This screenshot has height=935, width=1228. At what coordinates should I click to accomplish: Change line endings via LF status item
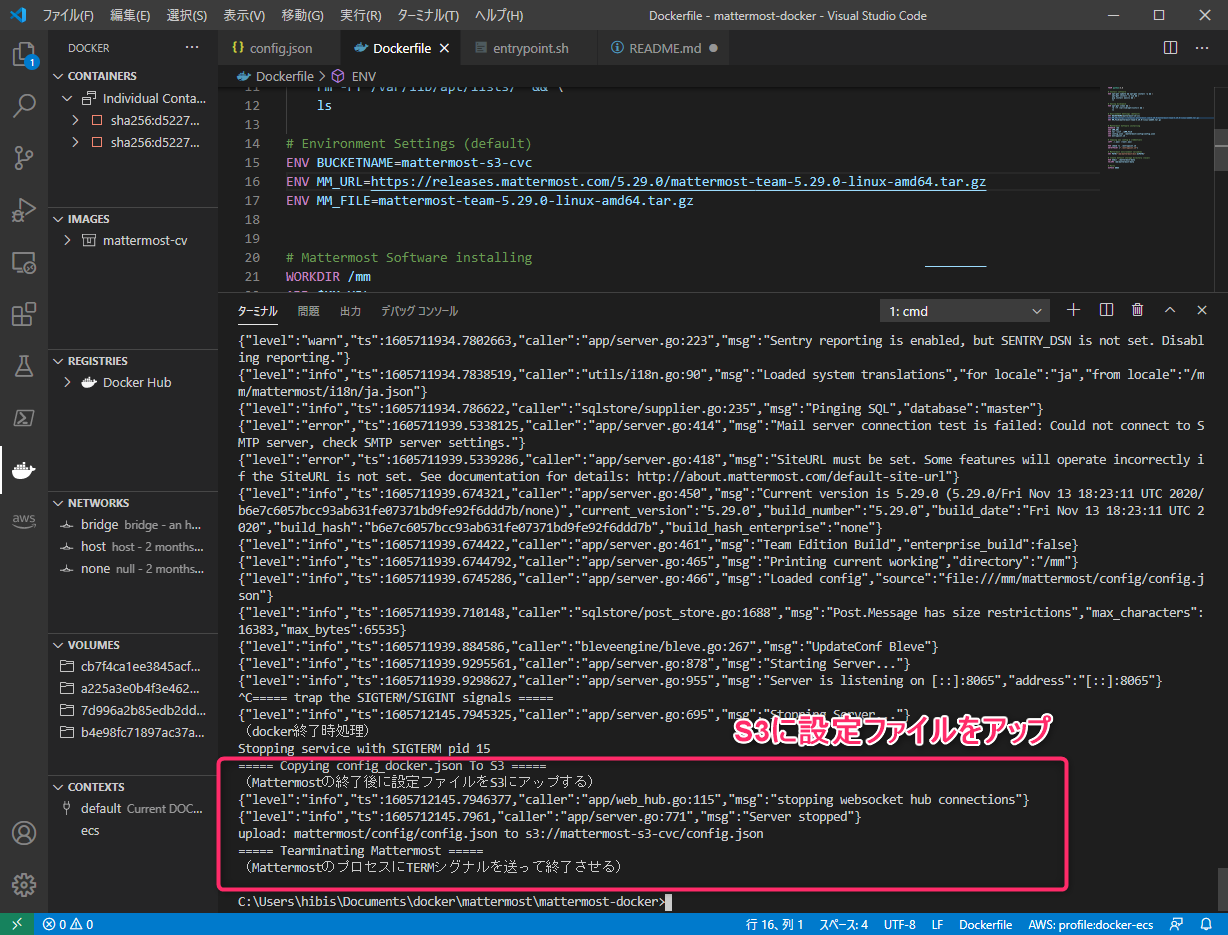tap(937, 924)
